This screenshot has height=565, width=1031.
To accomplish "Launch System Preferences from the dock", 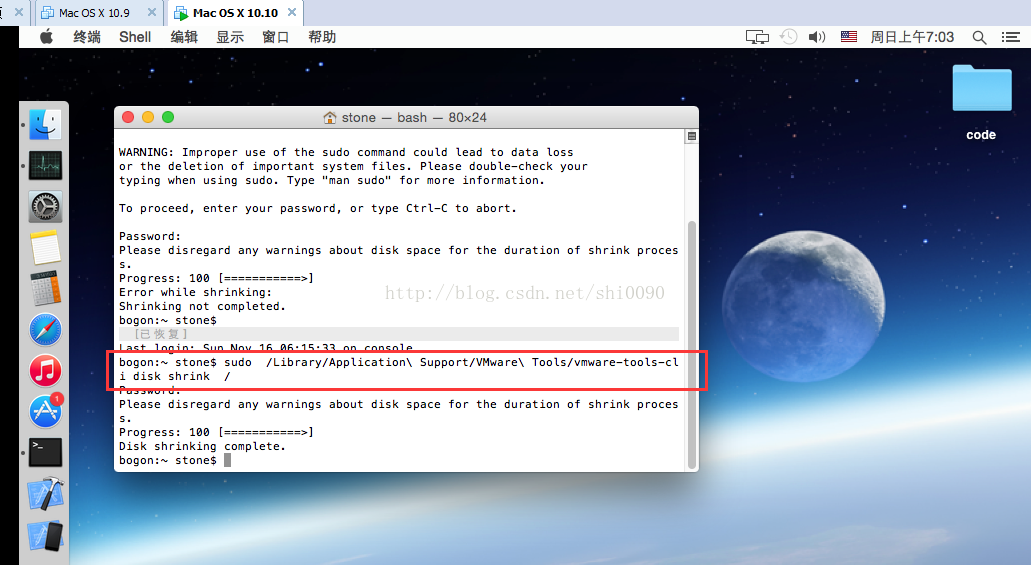I will 45,207.
